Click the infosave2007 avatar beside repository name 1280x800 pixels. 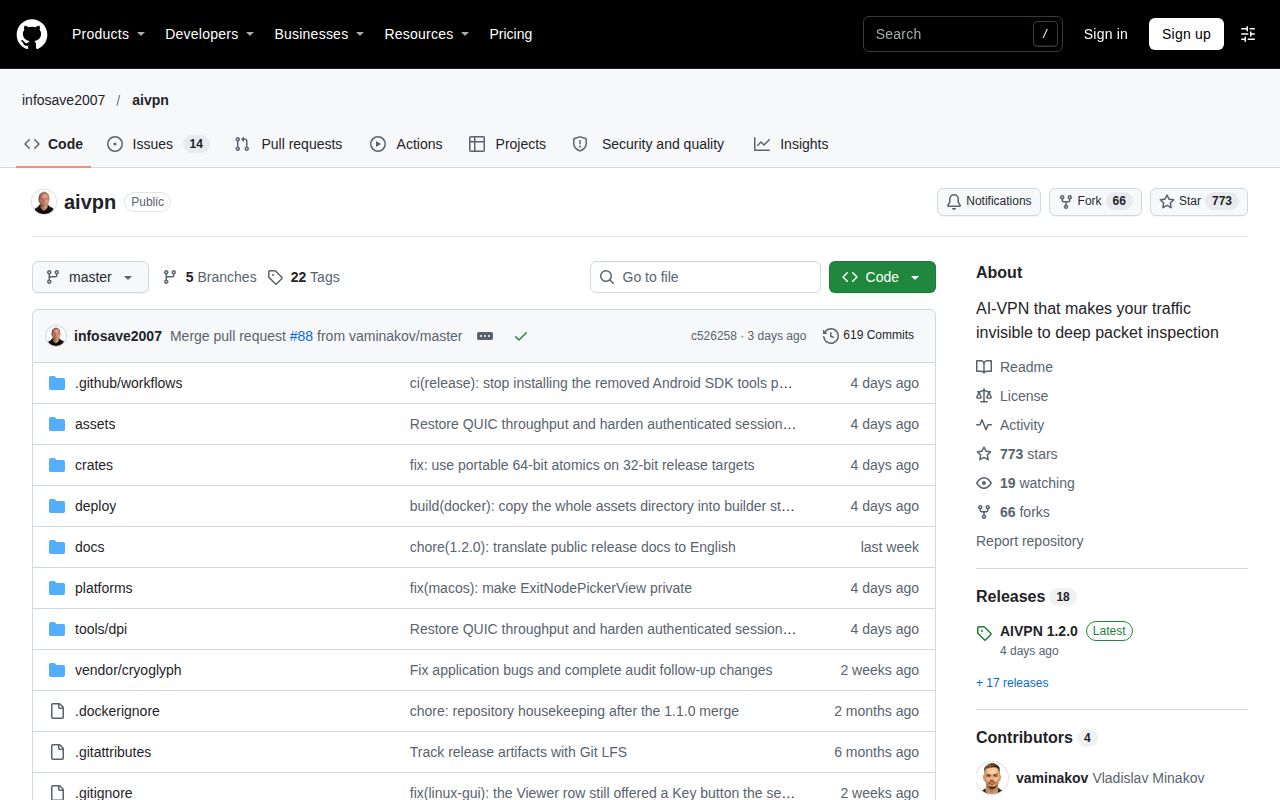[x=44, y=202]
